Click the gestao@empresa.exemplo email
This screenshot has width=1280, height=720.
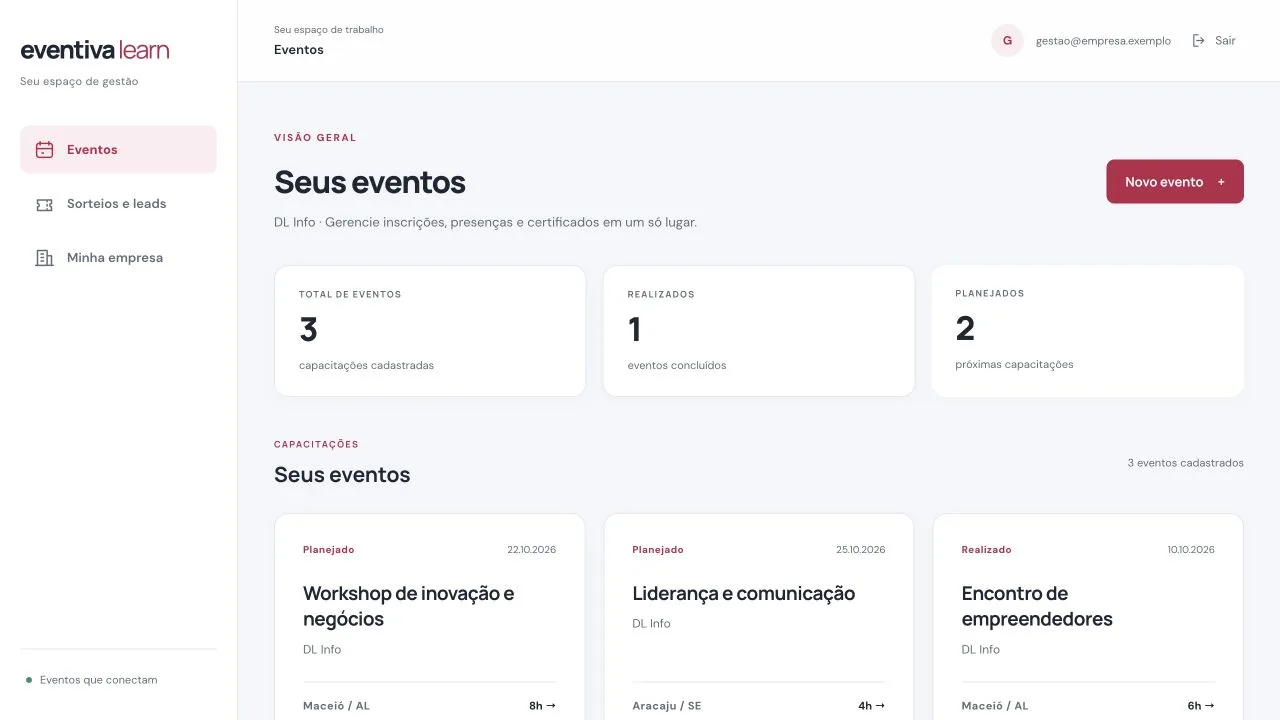point(1103,41)
